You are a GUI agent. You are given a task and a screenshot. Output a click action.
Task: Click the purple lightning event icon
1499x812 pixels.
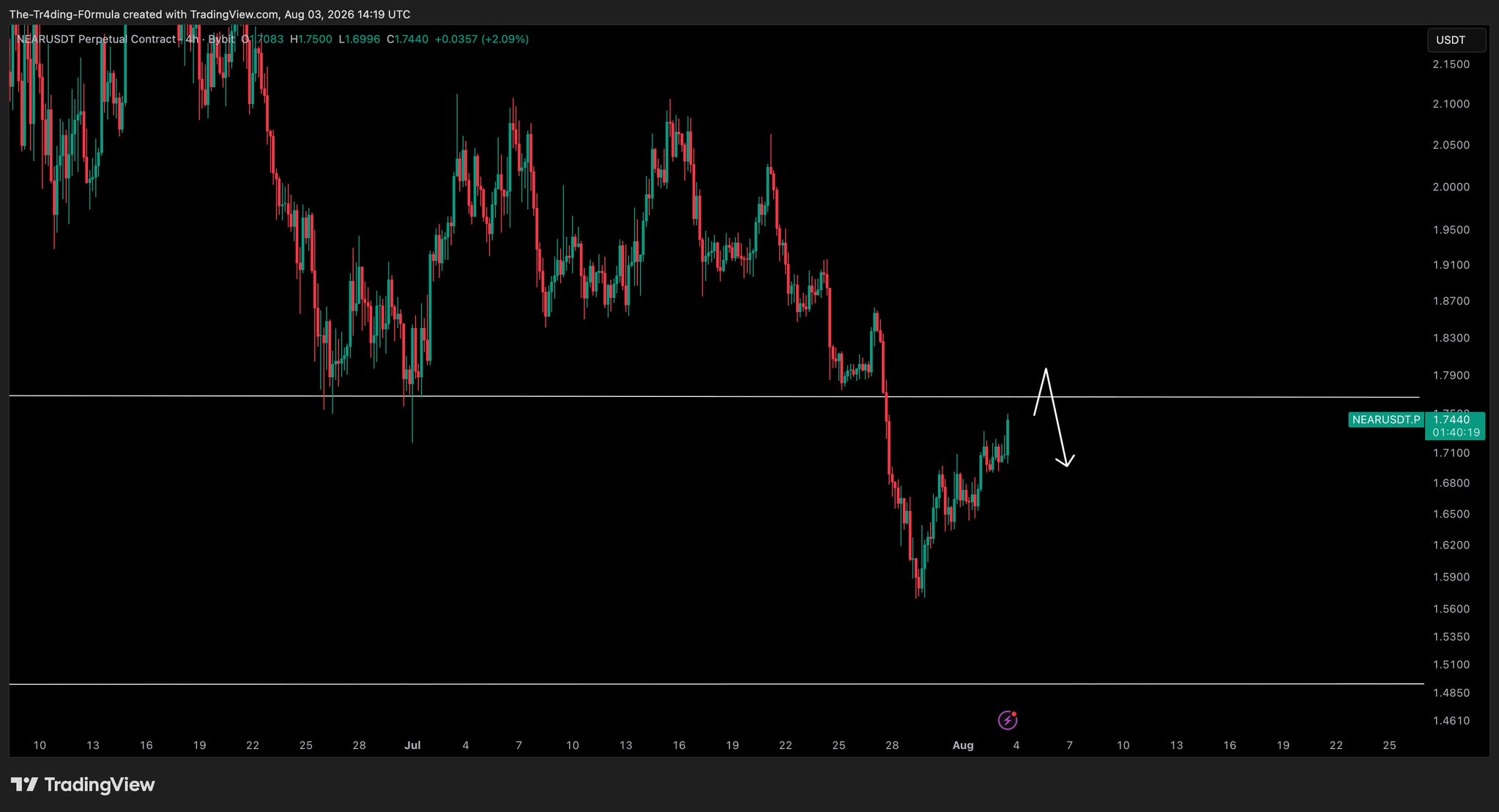1008,720
